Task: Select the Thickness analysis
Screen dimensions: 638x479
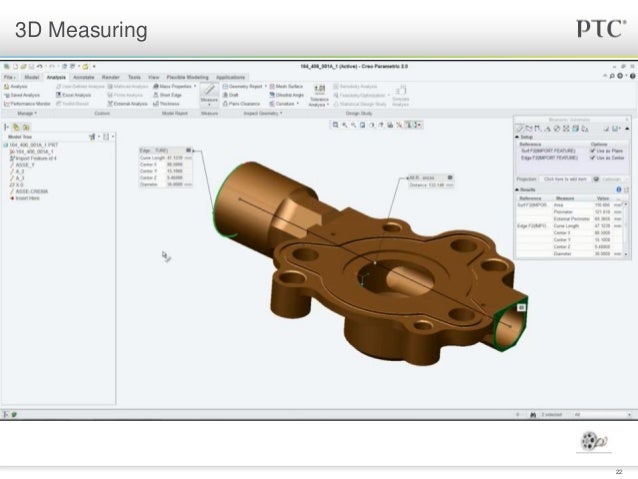Action: [166, 104]
